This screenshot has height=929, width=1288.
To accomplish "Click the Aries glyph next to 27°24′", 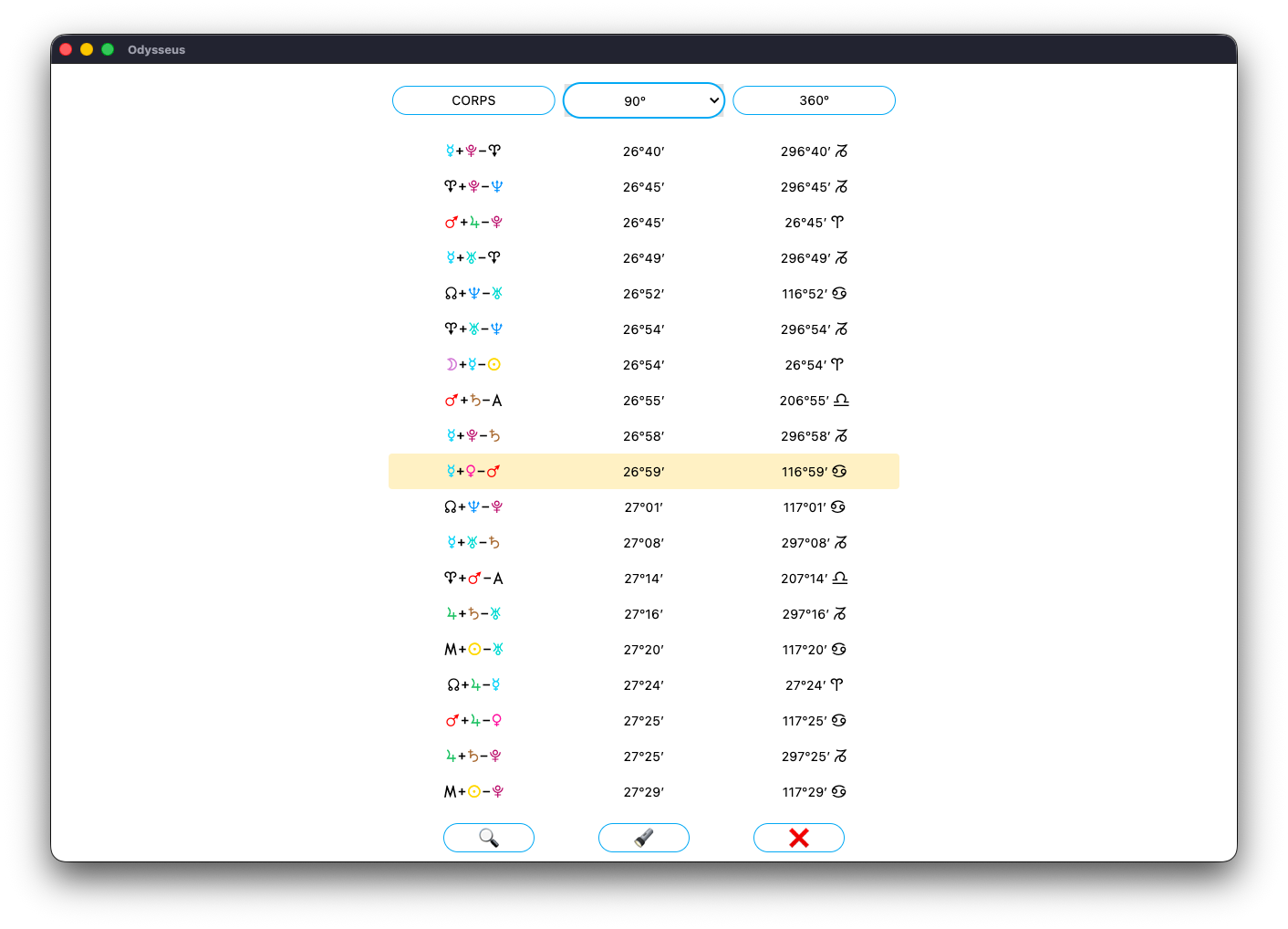I will (x=836, y=685).
